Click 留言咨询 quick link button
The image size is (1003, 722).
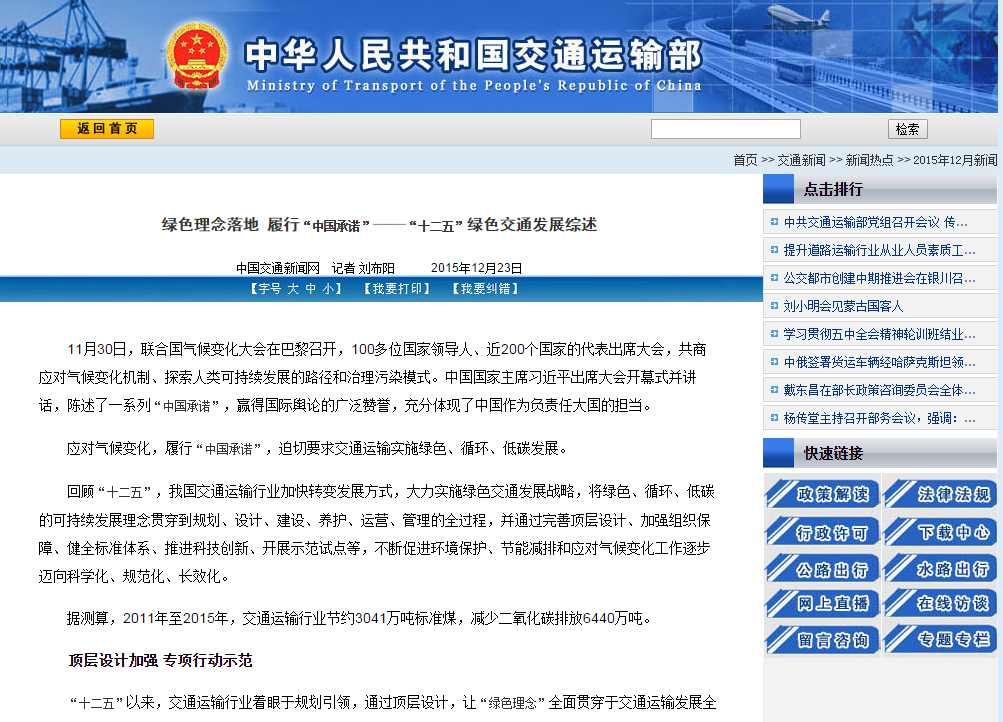pos(822,640)
